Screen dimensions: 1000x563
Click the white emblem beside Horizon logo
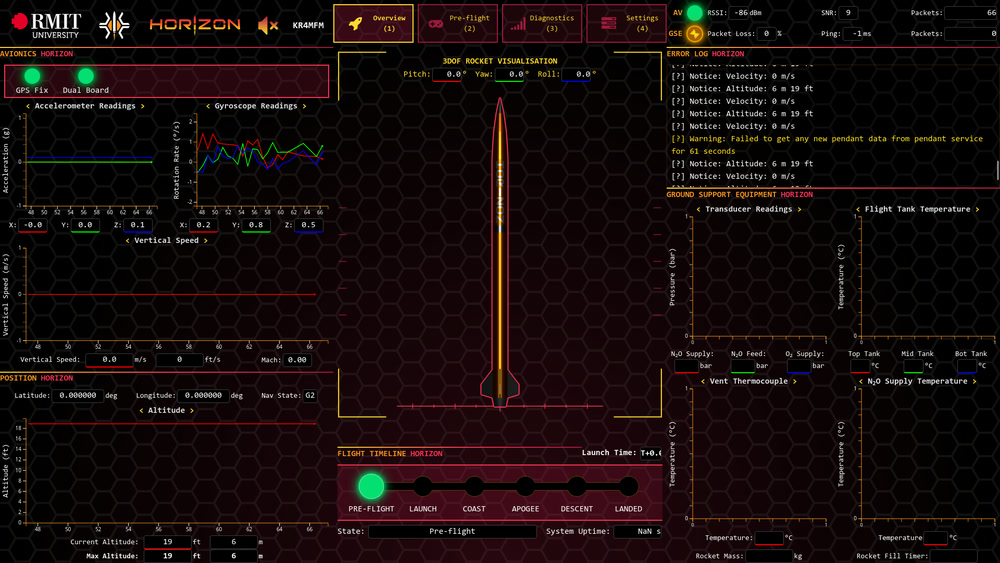tap(114, 26)
